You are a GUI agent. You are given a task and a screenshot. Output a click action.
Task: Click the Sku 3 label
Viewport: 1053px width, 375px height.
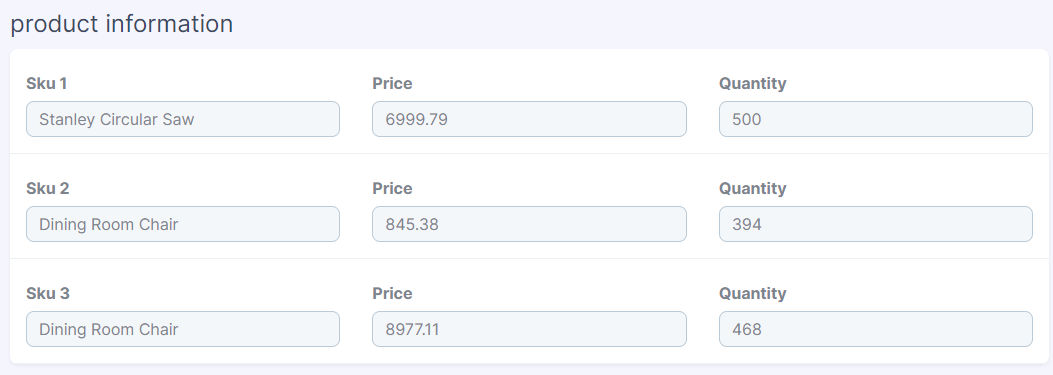point(48,293)
